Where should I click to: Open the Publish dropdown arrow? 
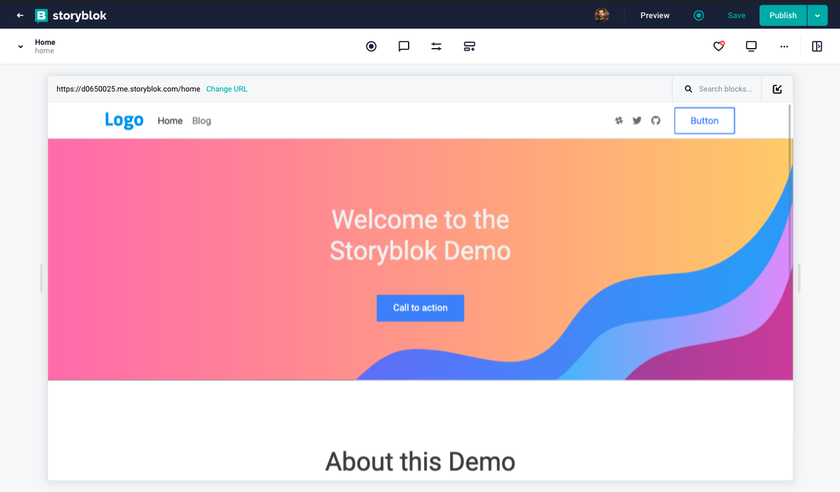pos(818,16)
